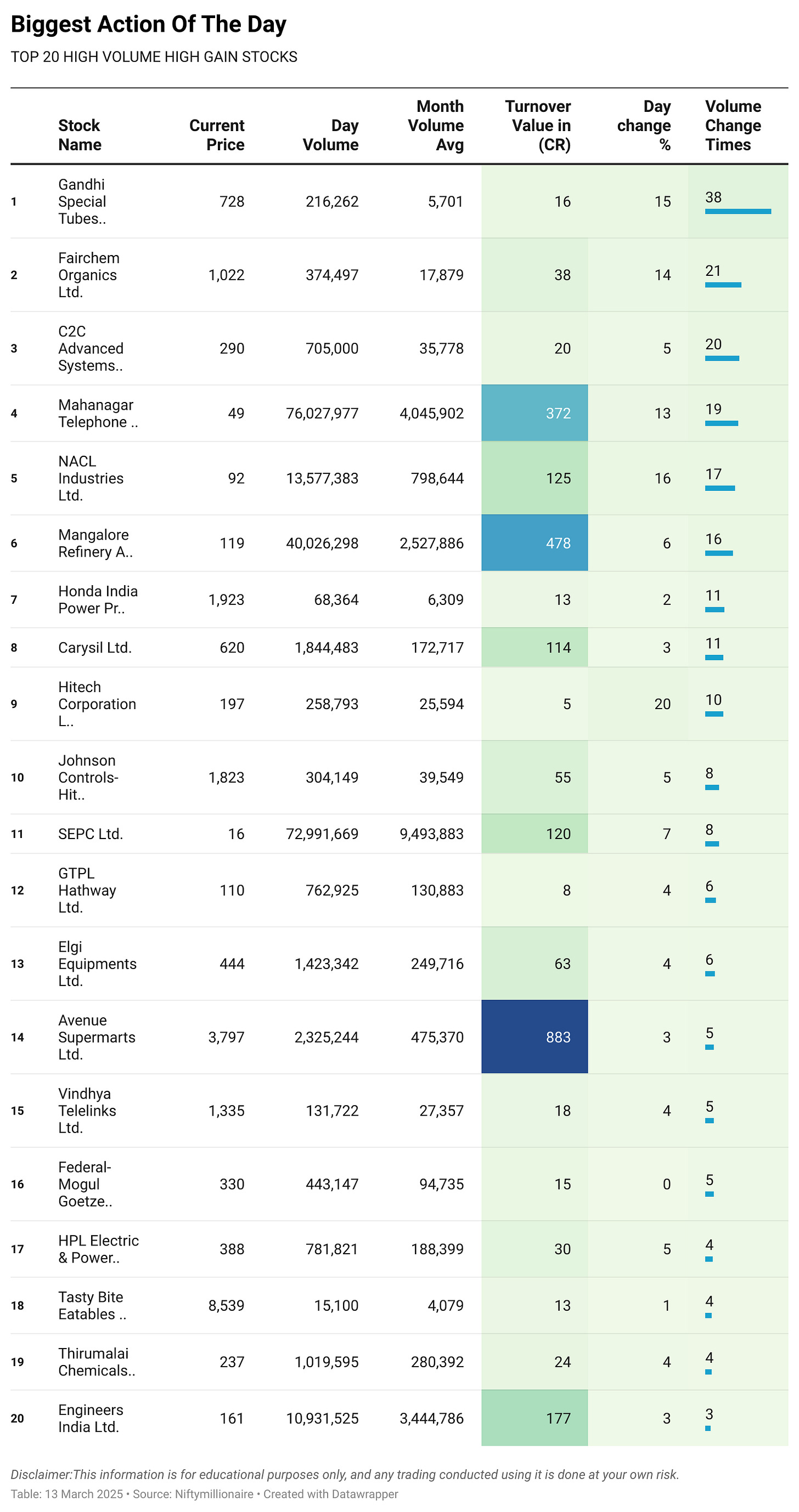Click the 'Created with Datawrapper' footer credit
Viewport: 799px width, 1512px height.
331,1494
